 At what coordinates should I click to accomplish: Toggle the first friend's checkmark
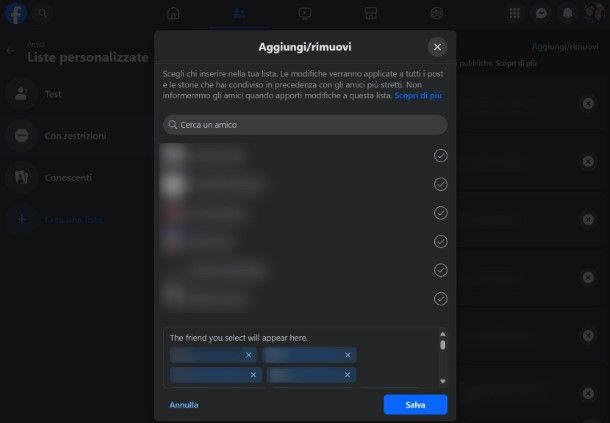[x=440, y=156]
